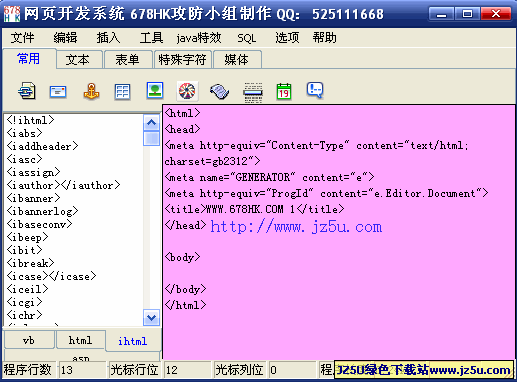Insert a hyperlink with the chain-link icon
The image size is (517, 382).
(27, 91)
